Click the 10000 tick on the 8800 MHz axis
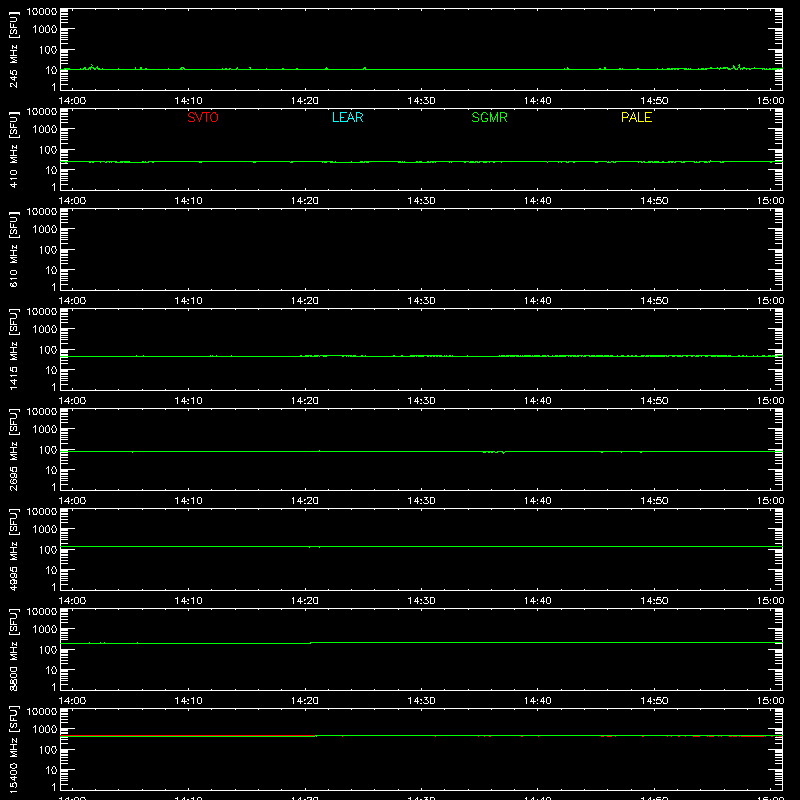Viewport: 800px width, 800px height. coord(42,612)
